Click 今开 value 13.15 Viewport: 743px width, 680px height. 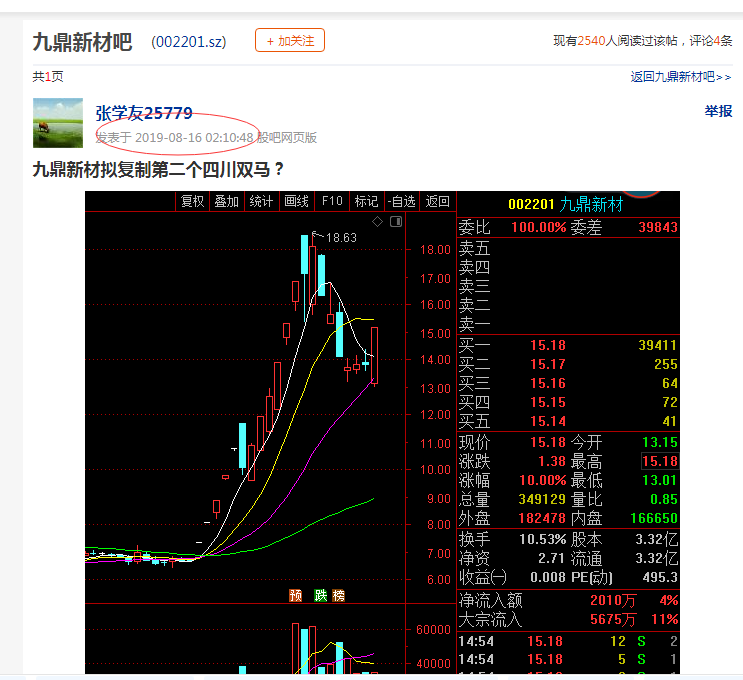[660, 442]
